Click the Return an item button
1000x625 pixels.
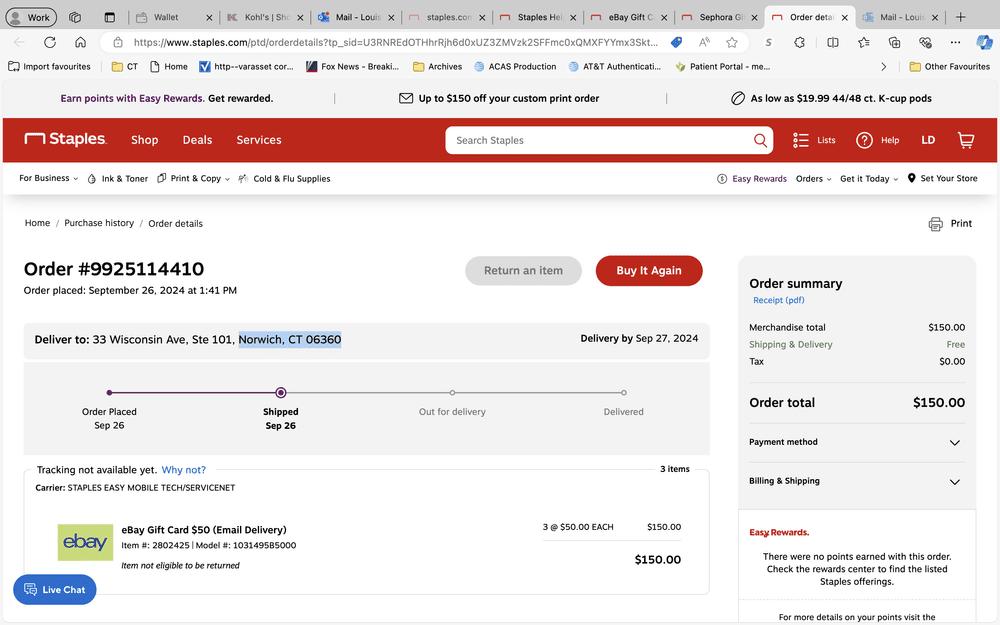(x=524, y=270)
